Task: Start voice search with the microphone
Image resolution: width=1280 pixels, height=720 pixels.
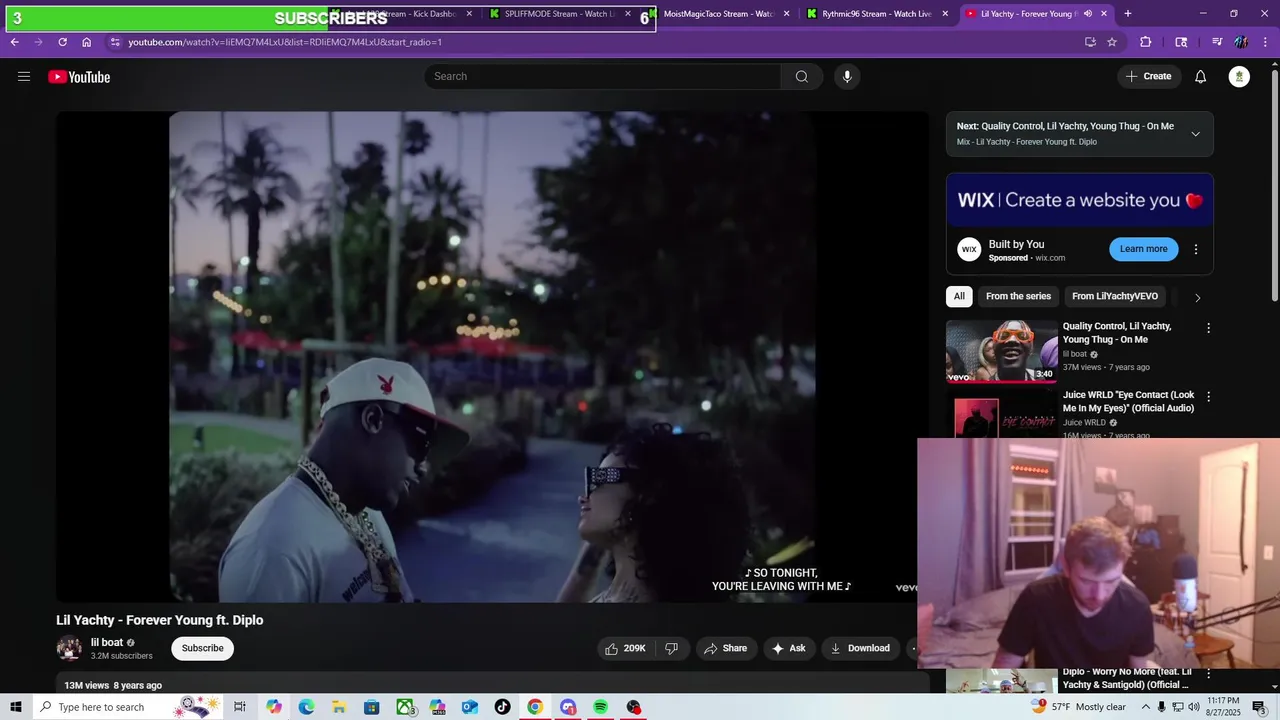Action: tap(847, 77)
